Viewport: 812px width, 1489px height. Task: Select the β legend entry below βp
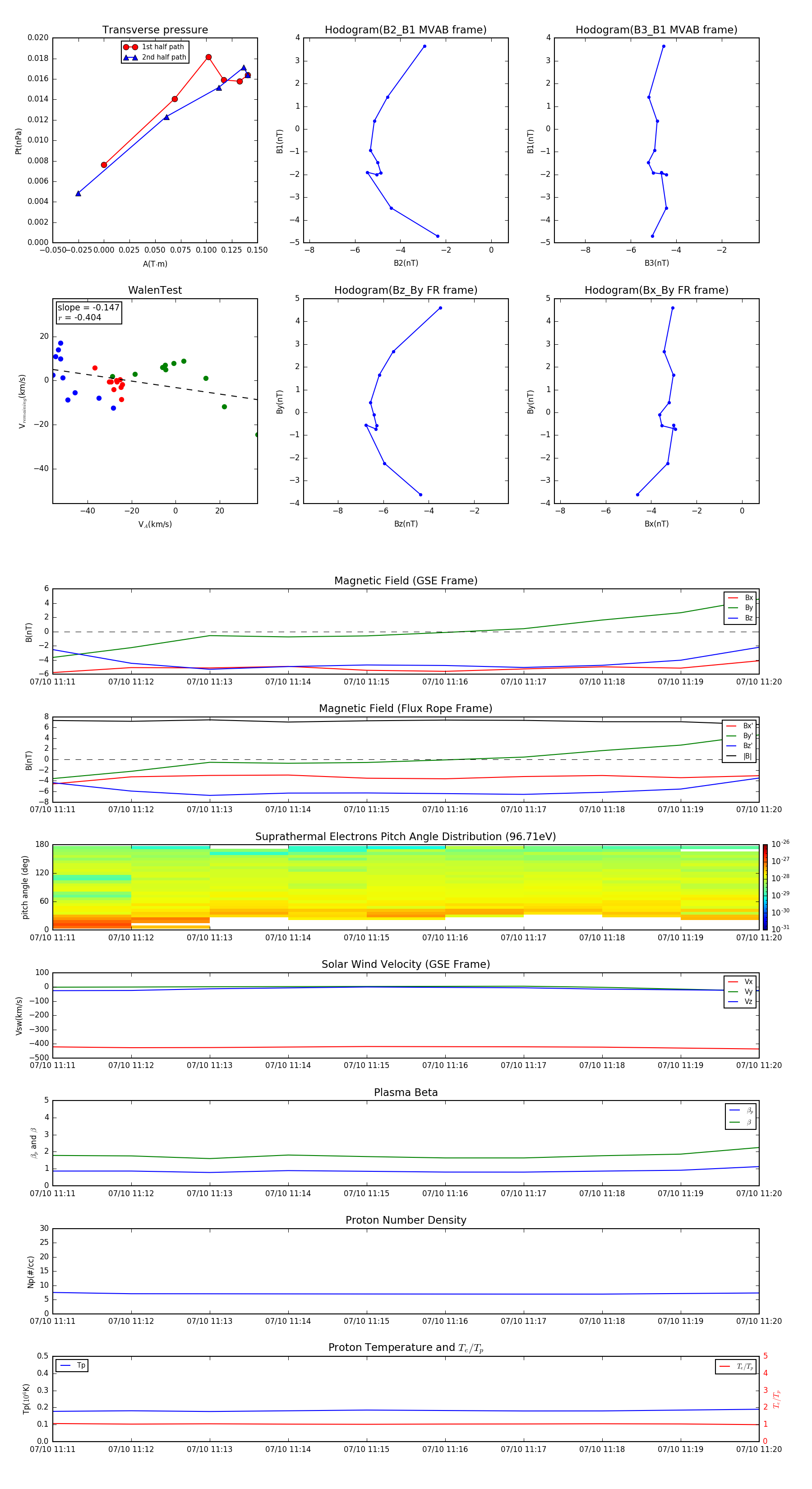(x=741, y=1122)
